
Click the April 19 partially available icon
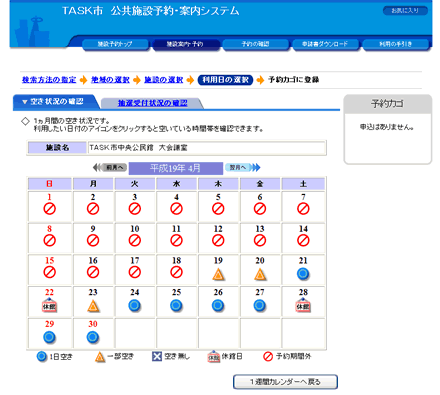coord(218,275)
